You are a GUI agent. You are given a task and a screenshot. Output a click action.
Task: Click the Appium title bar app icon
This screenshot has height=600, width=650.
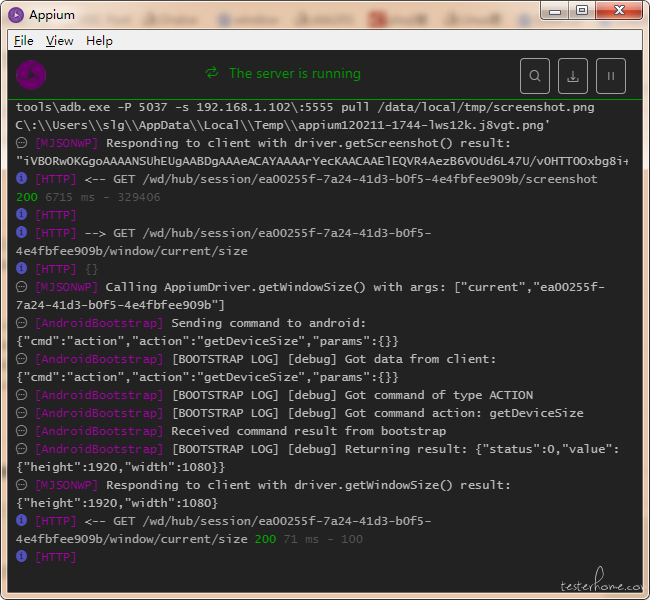[x=16, y=15]
